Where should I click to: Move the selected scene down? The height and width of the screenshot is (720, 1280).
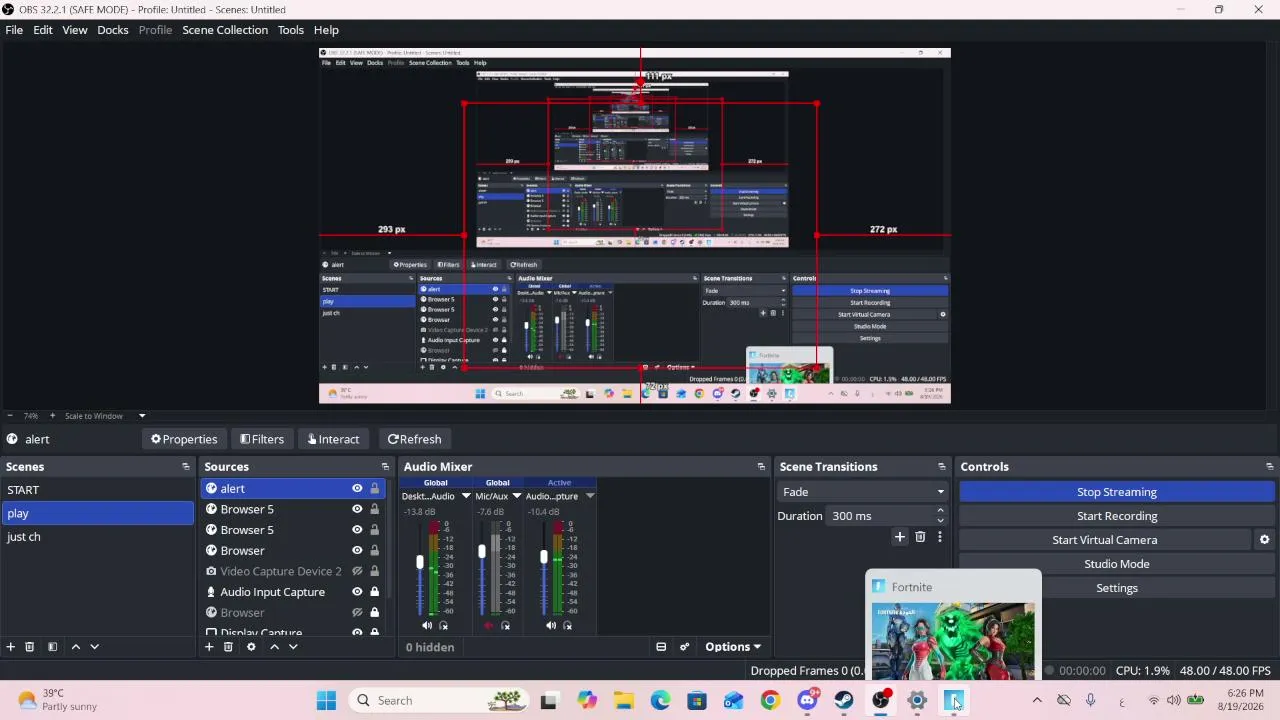(x=94, y=647)
